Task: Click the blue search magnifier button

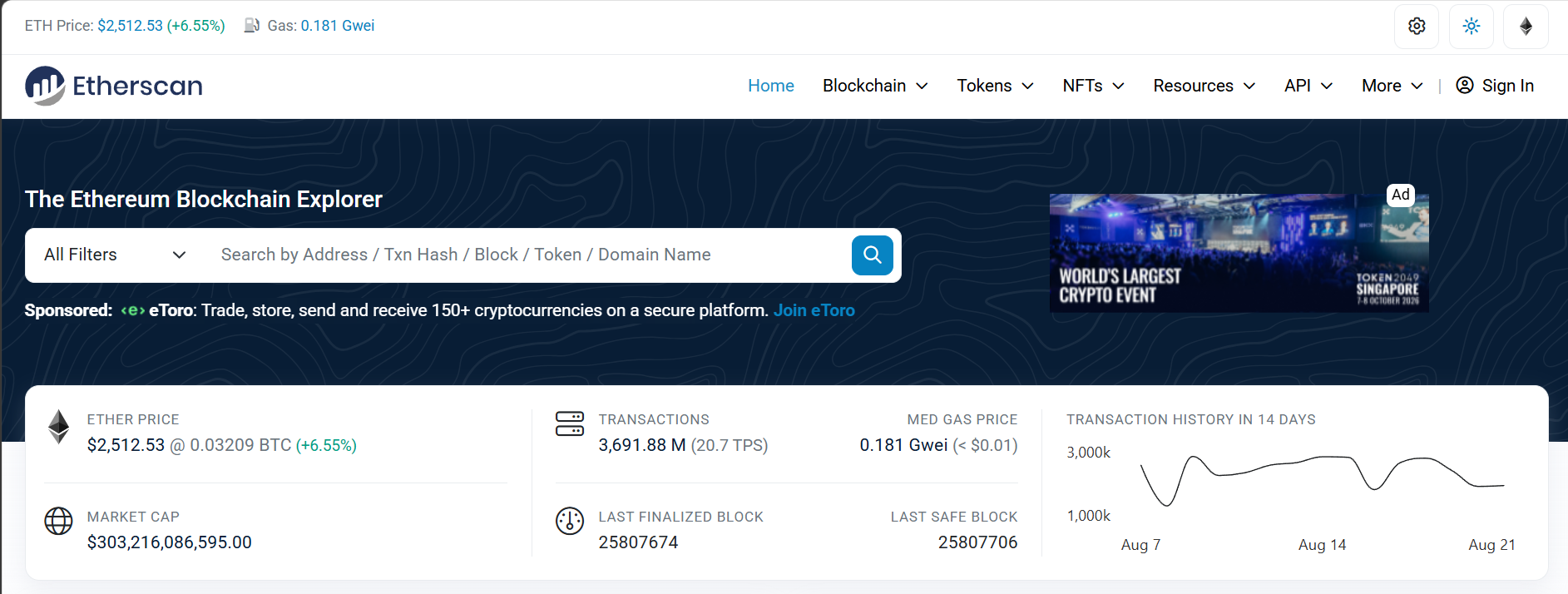Action: (873, 255)
